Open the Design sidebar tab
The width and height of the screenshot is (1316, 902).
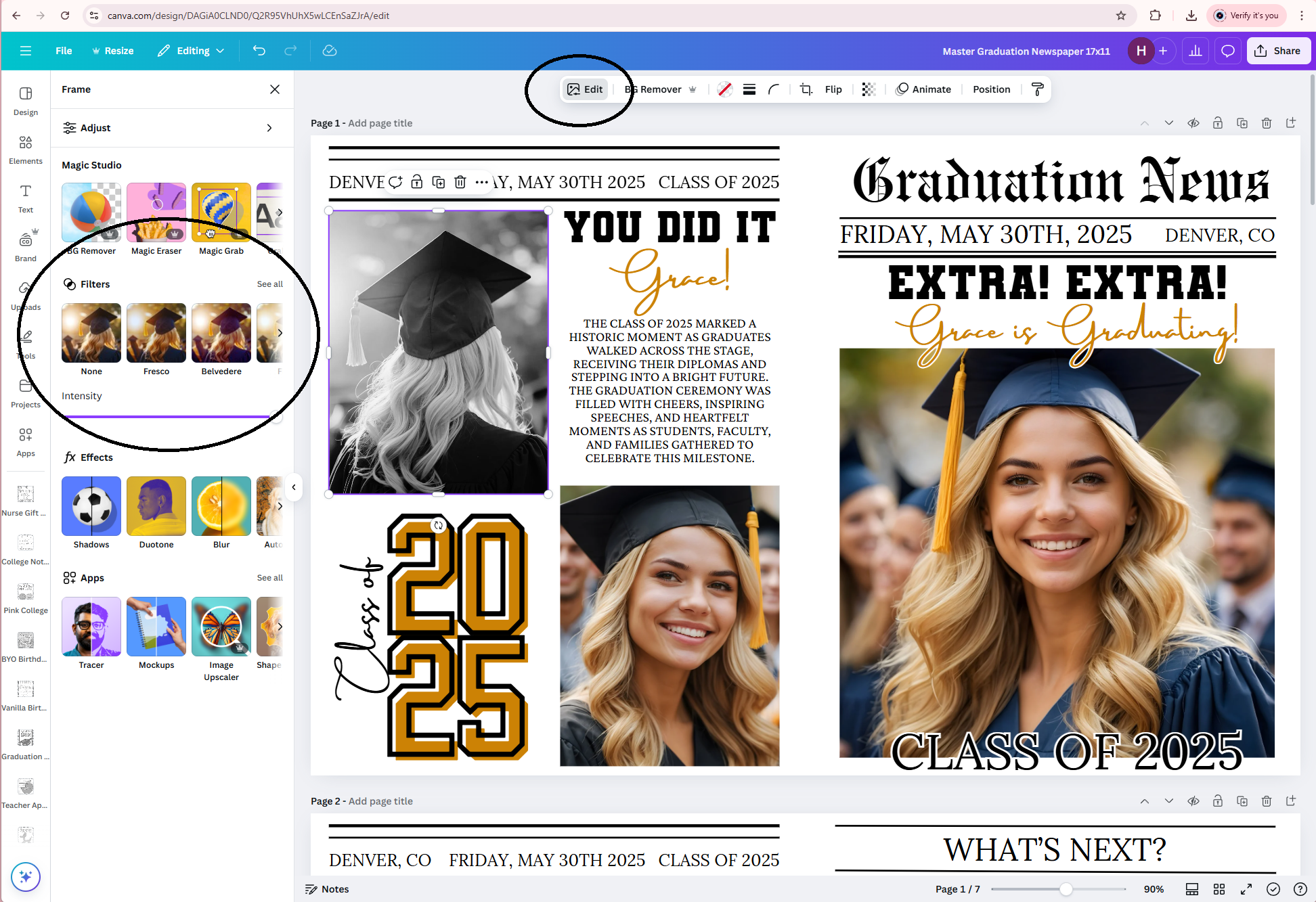click(x=26, y=100)
